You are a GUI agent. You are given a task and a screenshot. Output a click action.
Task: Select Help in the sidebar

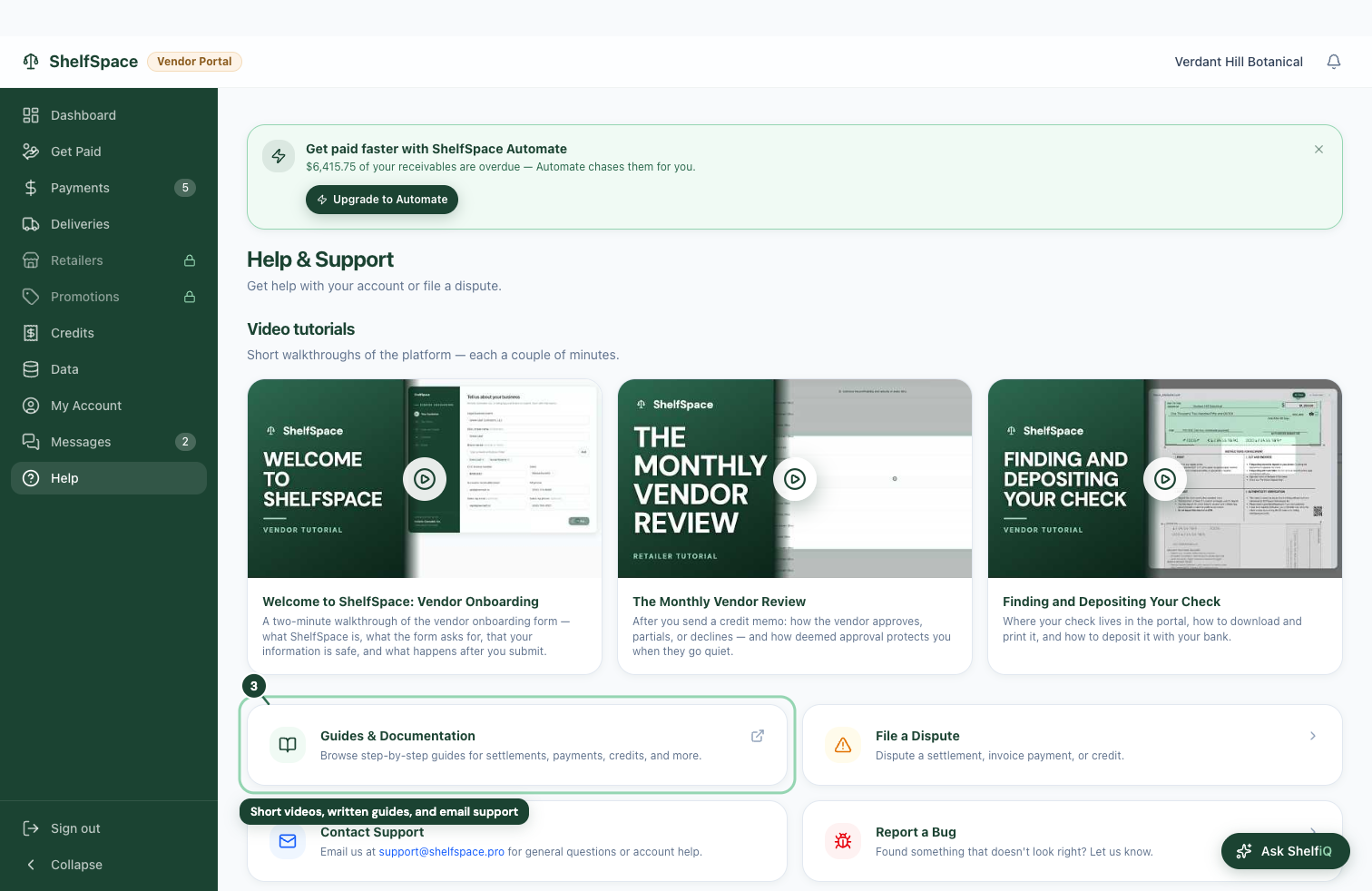coord(109,478)
